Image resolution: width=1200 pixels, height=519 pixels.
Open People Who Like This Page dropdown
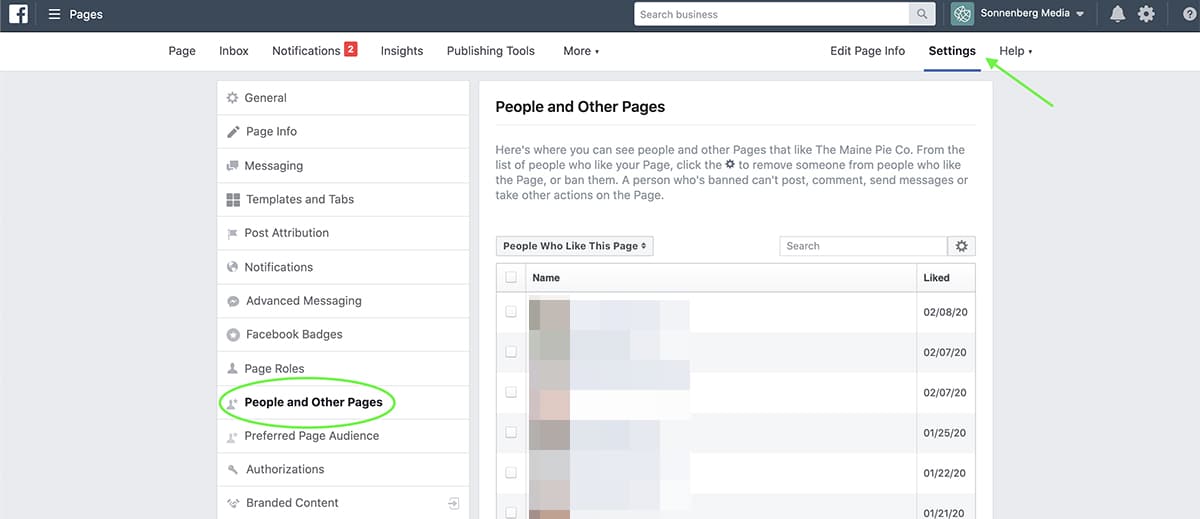coord(575,246)
